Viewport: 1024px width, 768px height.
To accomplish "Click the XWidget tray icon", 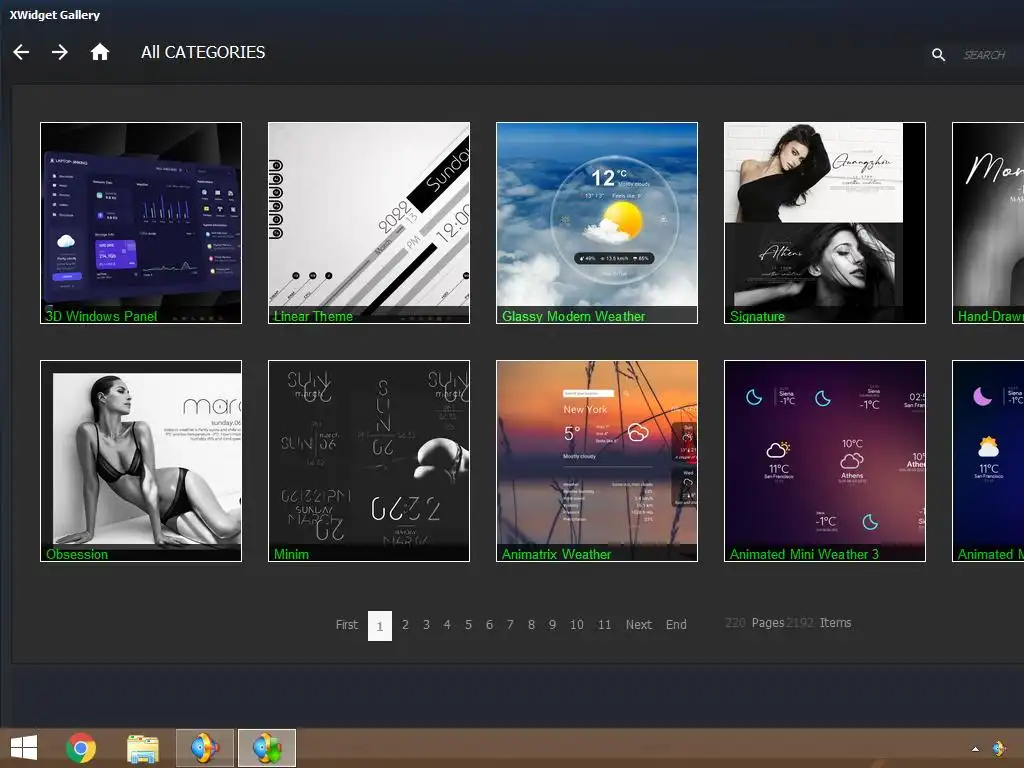I will 999,748.
